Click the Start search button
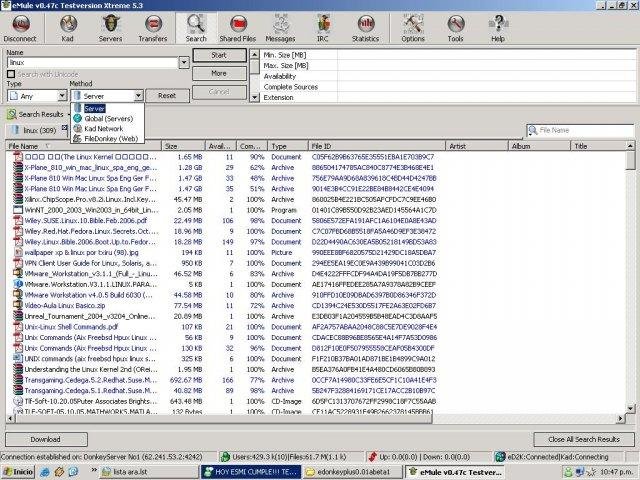The image size is (640, 480). [219, 55]
